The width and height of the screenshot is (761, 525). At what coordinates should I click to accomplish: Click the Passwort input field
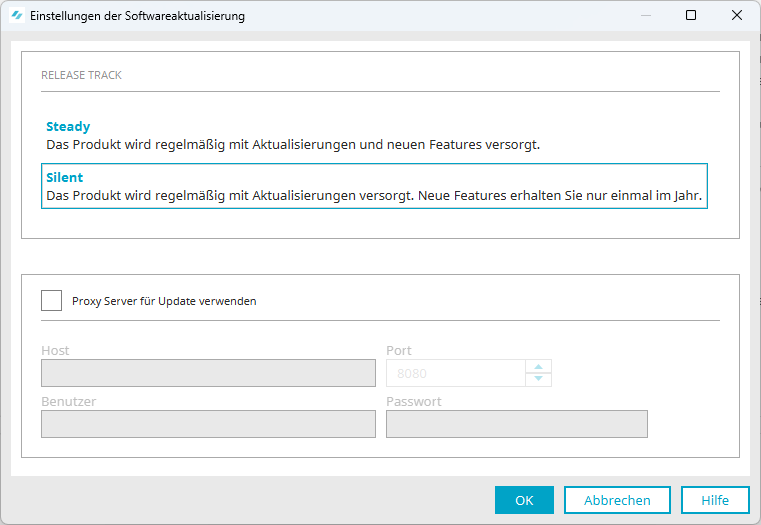(517, 424)
